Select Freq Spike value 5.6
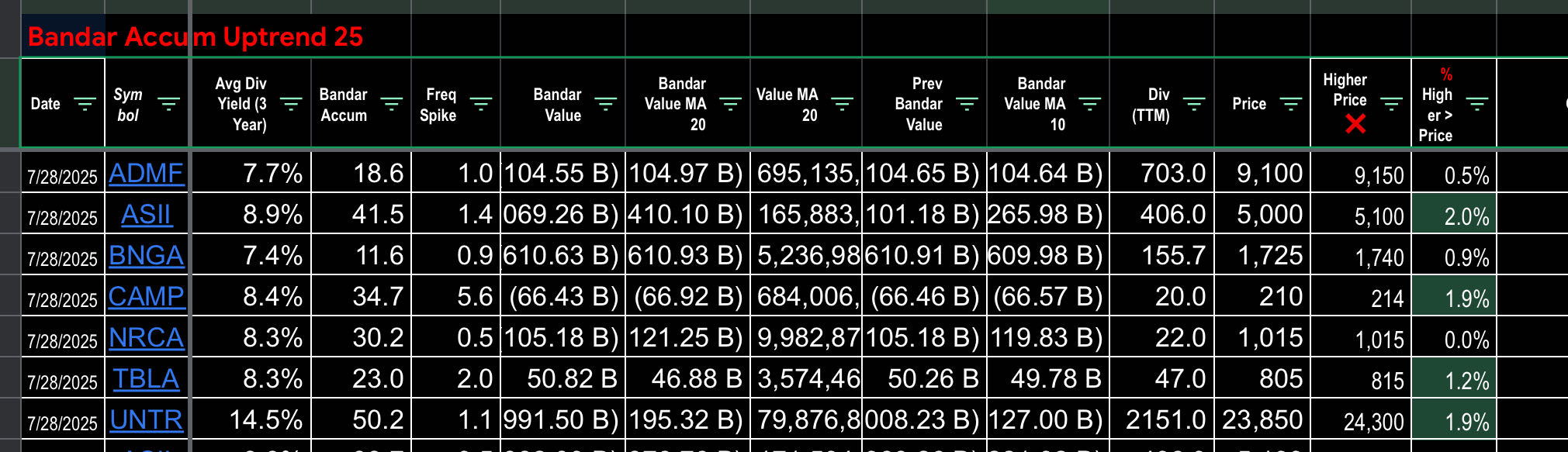This screenshot has height=452, width=1568. pos(455,296)
